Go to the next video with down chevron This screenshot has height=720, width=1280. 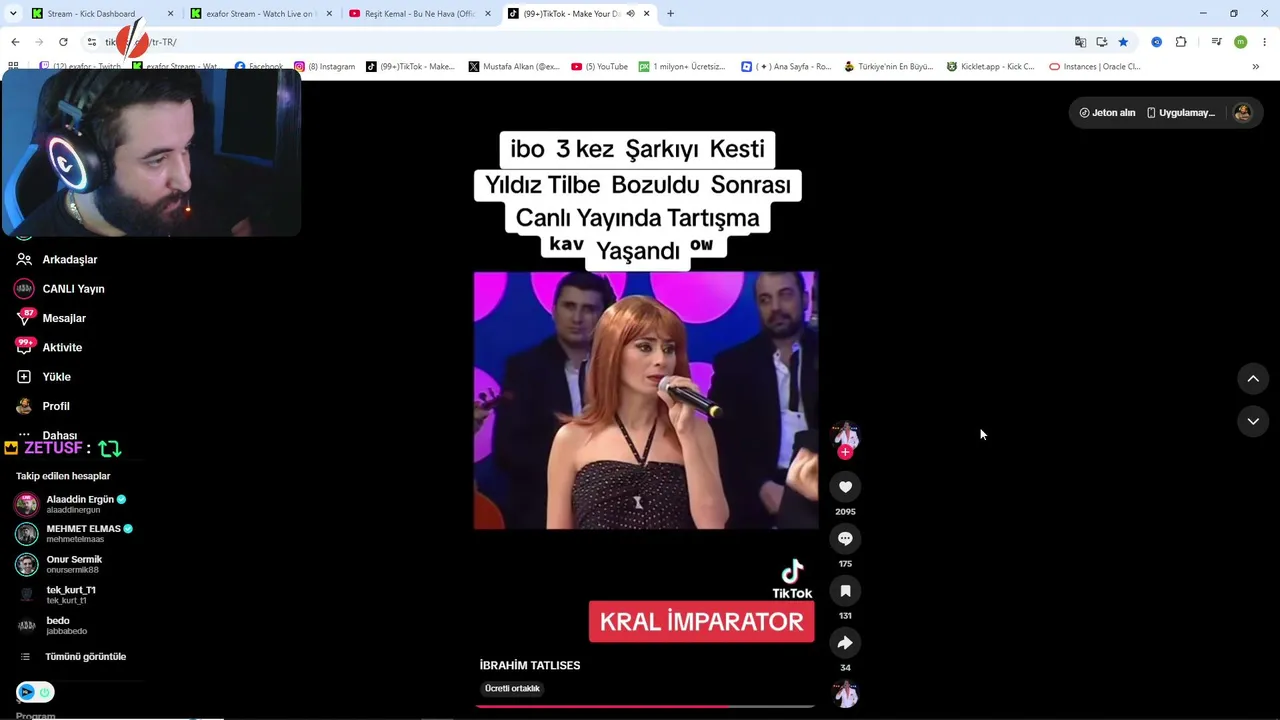tap(1253, 422)
